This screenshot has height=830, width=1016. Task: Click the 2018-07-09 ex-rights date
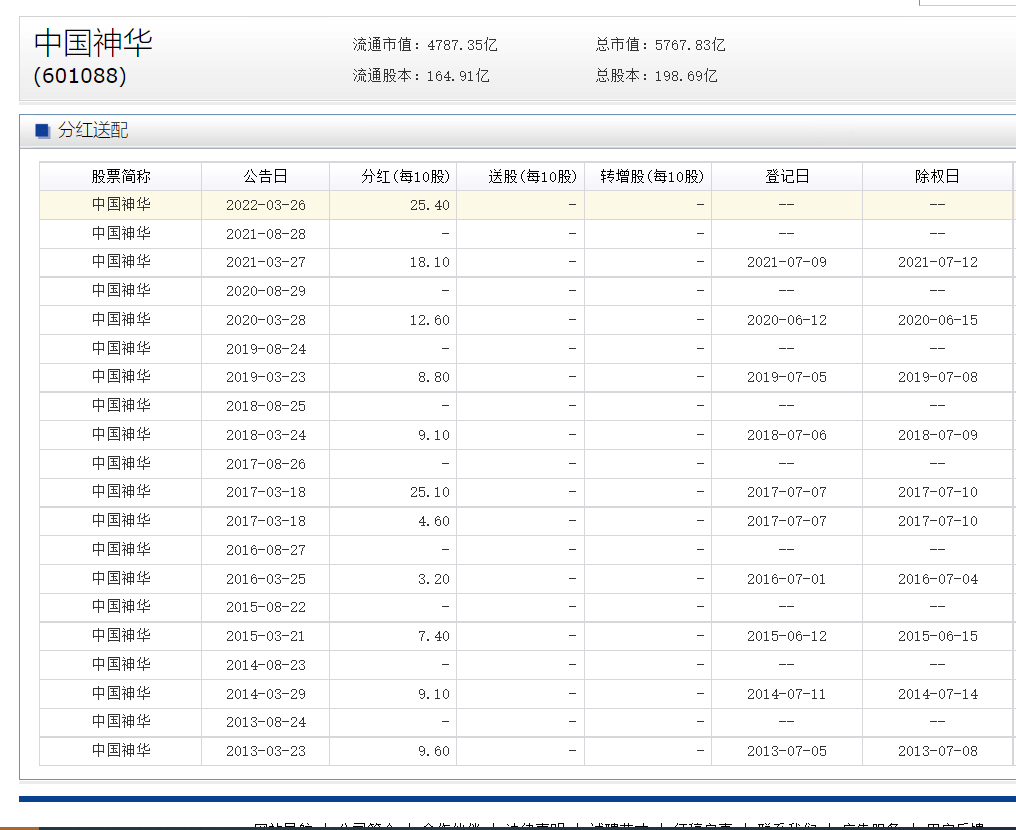tap(938, 435)
